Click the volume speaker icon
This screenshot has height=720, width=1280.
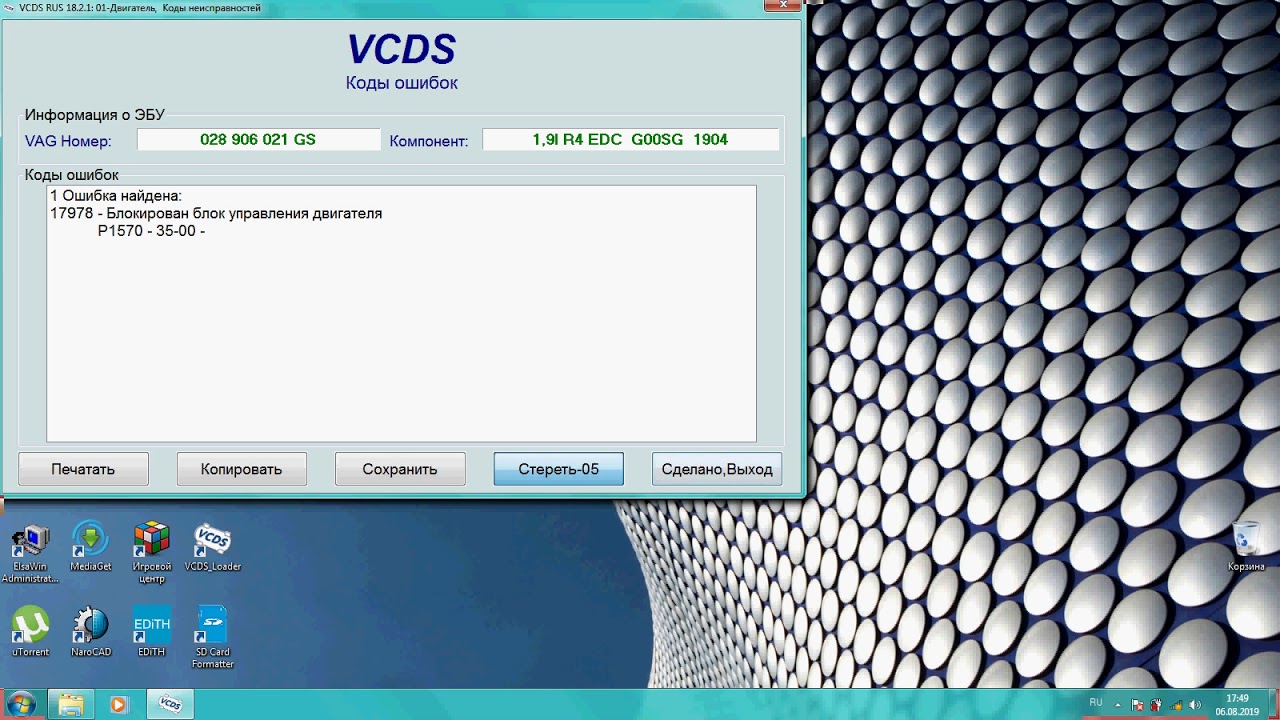(x=1194, y=705)
